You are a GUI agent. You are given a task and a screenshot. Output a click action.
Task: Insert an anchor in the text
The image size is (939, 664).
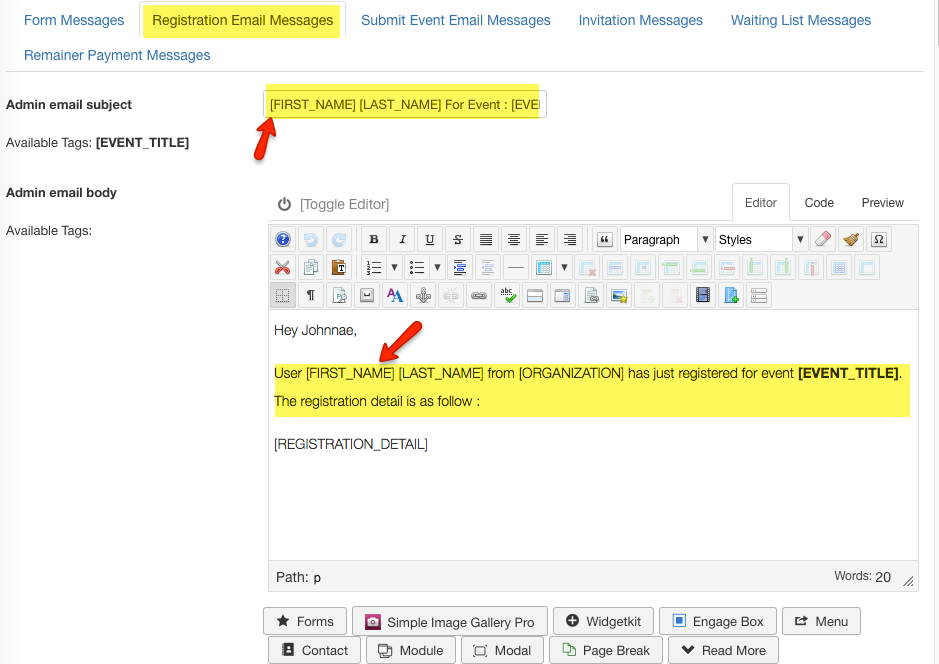423,294
